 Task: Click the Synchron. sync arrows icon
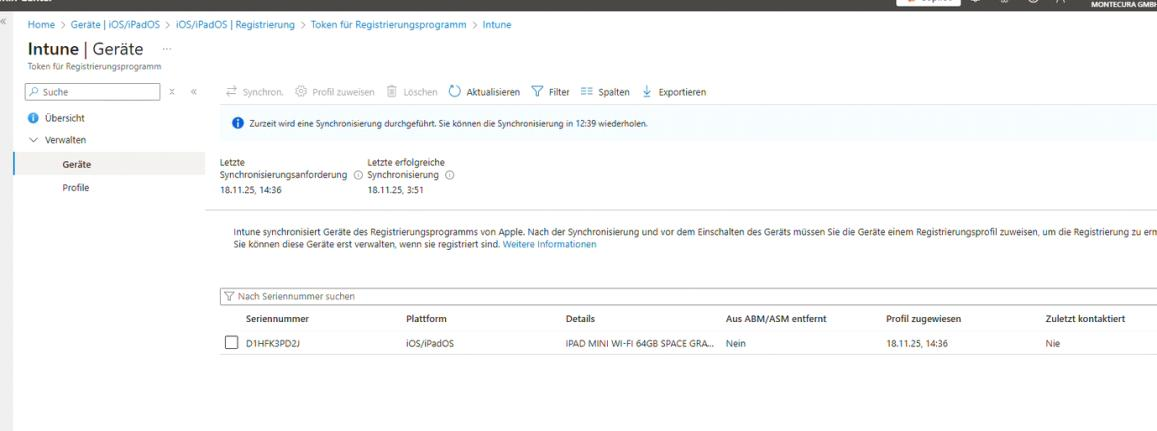click(231, 92)
